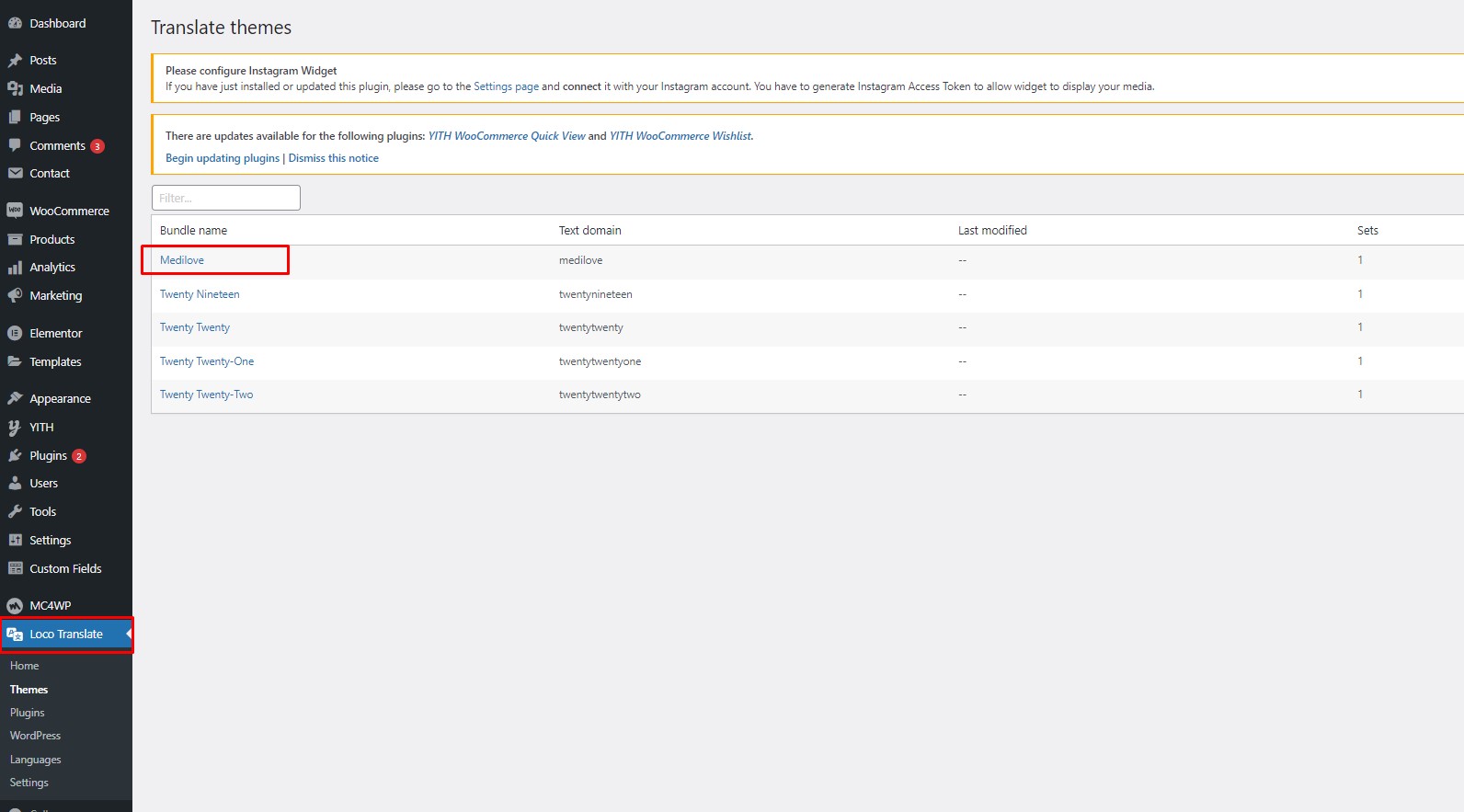Click the Media library icon

15,89
